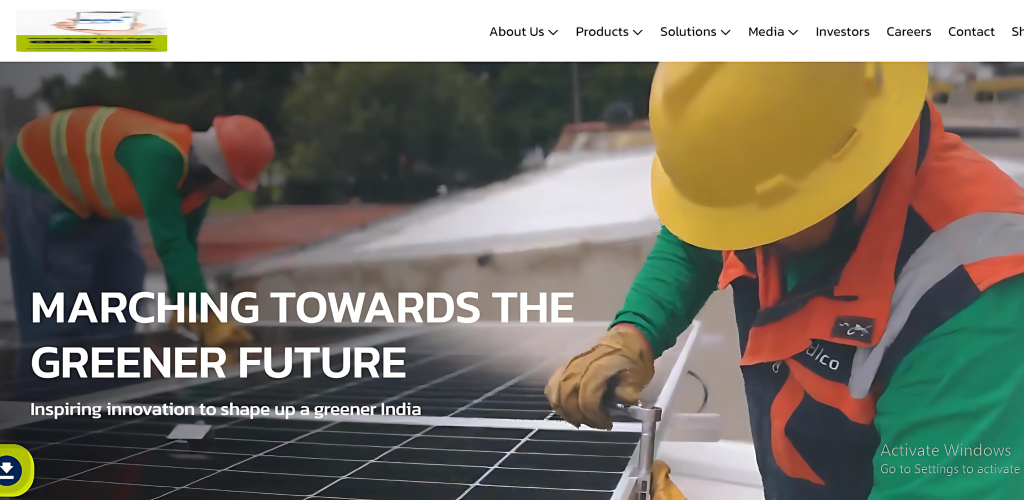Click the Inspiring innovation subtitle text

225,409
